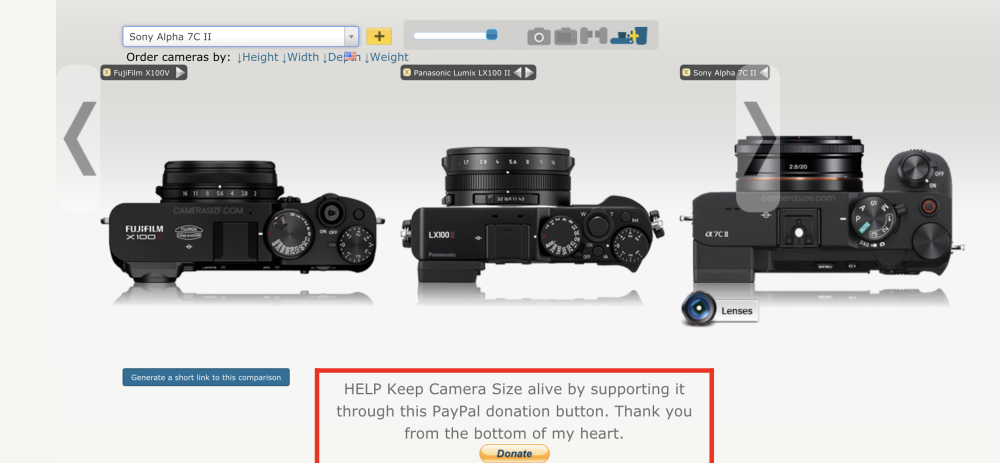Open the camera selection dropdown
Viewport: 1000px width, 463px height.
tap(351, 36)
